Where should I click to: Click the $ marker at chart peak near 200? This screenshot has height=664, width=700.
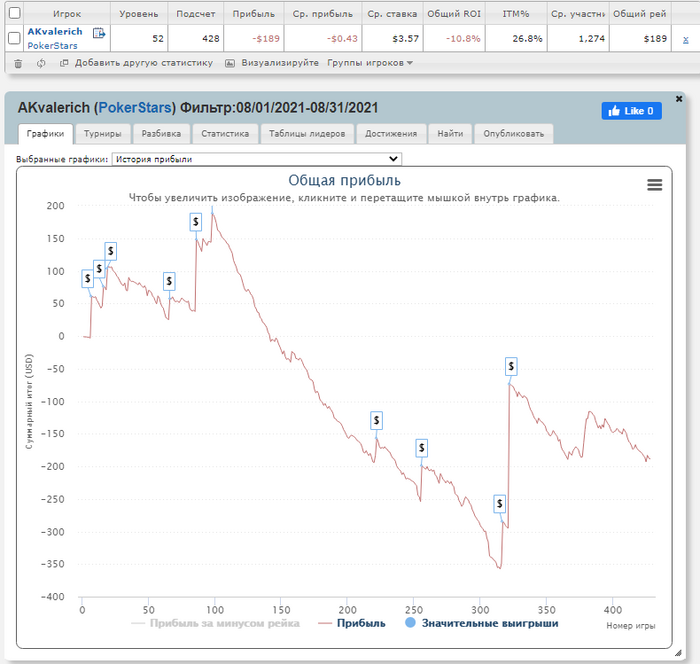tap(196, 222)
